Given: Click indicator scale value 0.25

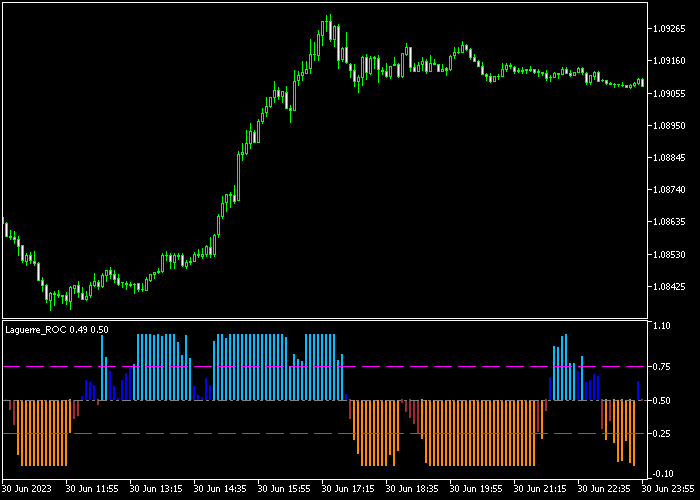Looking at the screenshot, I should coord(662,434).
